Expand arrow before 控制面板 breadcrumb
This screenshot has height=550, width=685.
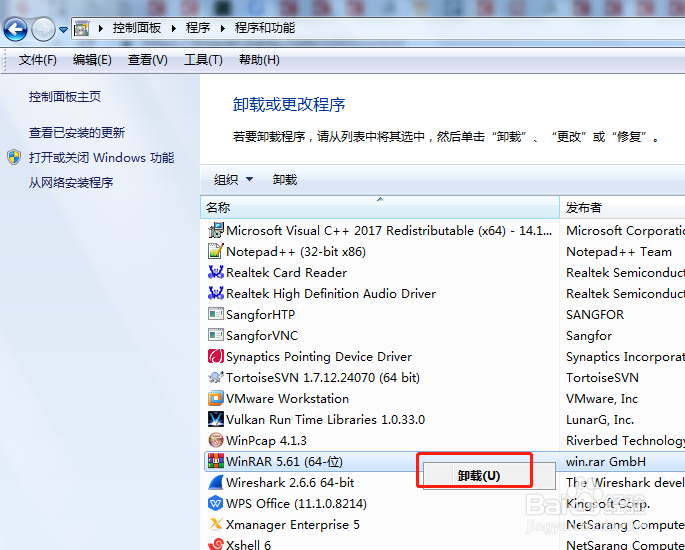click(x=101, y=28)
